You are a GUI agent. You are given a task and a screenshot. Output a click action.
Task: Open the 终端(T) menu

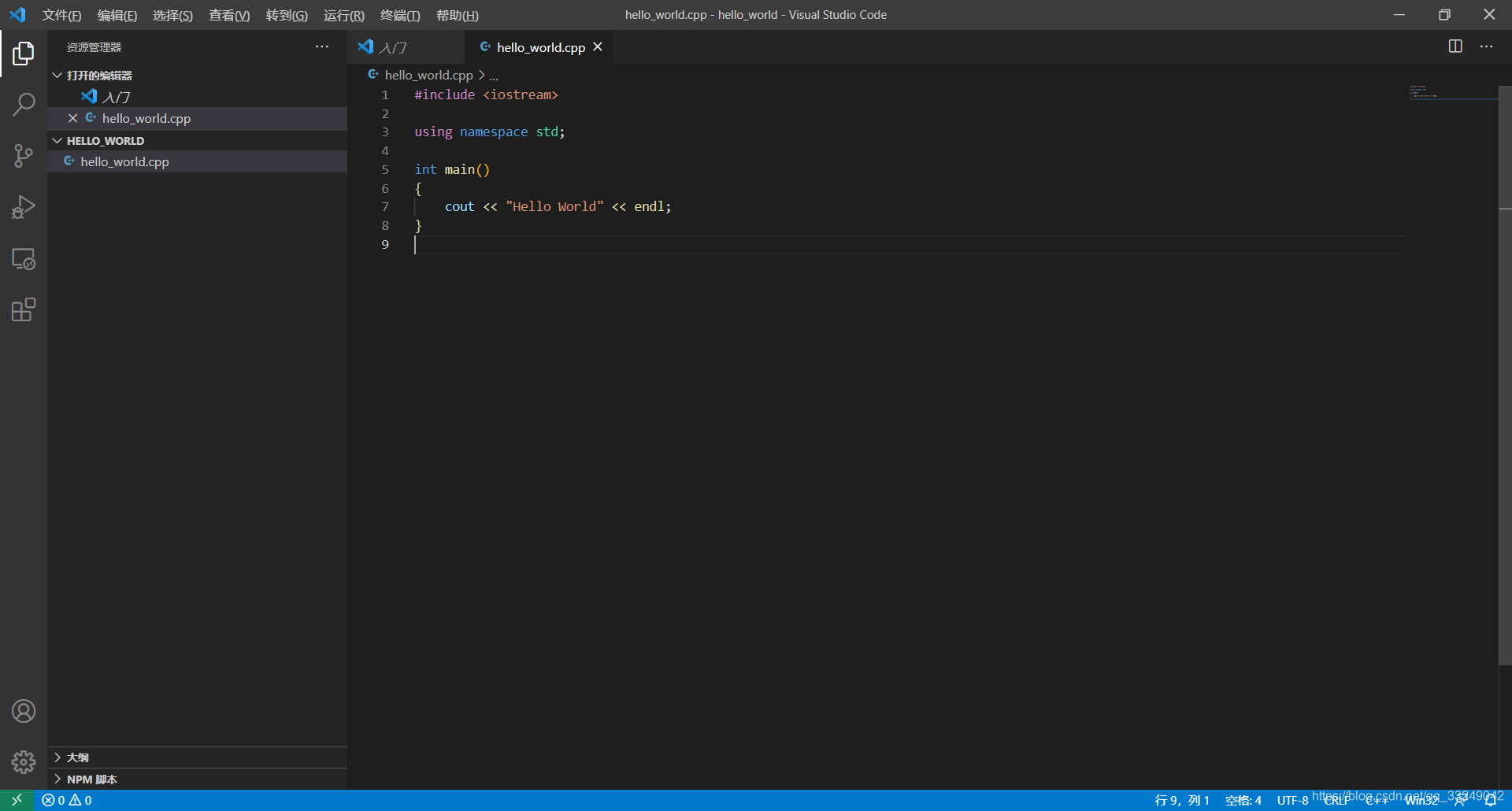400,15
